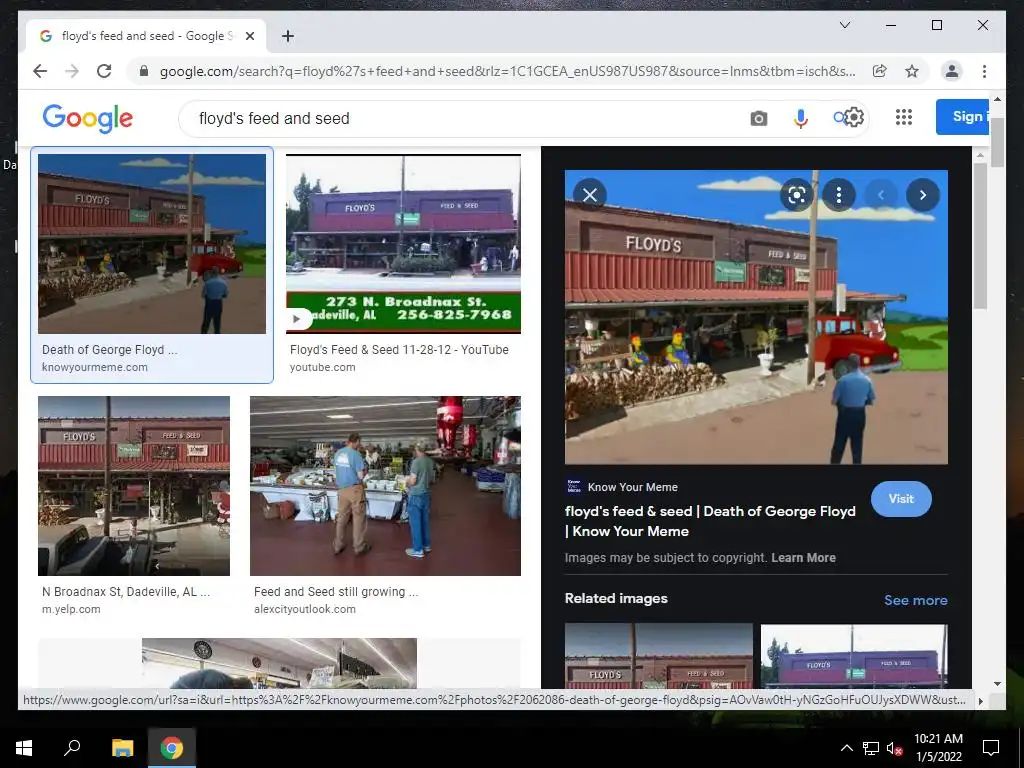Open Google search settings gear

pyautogui.click(x=854, y=117)
